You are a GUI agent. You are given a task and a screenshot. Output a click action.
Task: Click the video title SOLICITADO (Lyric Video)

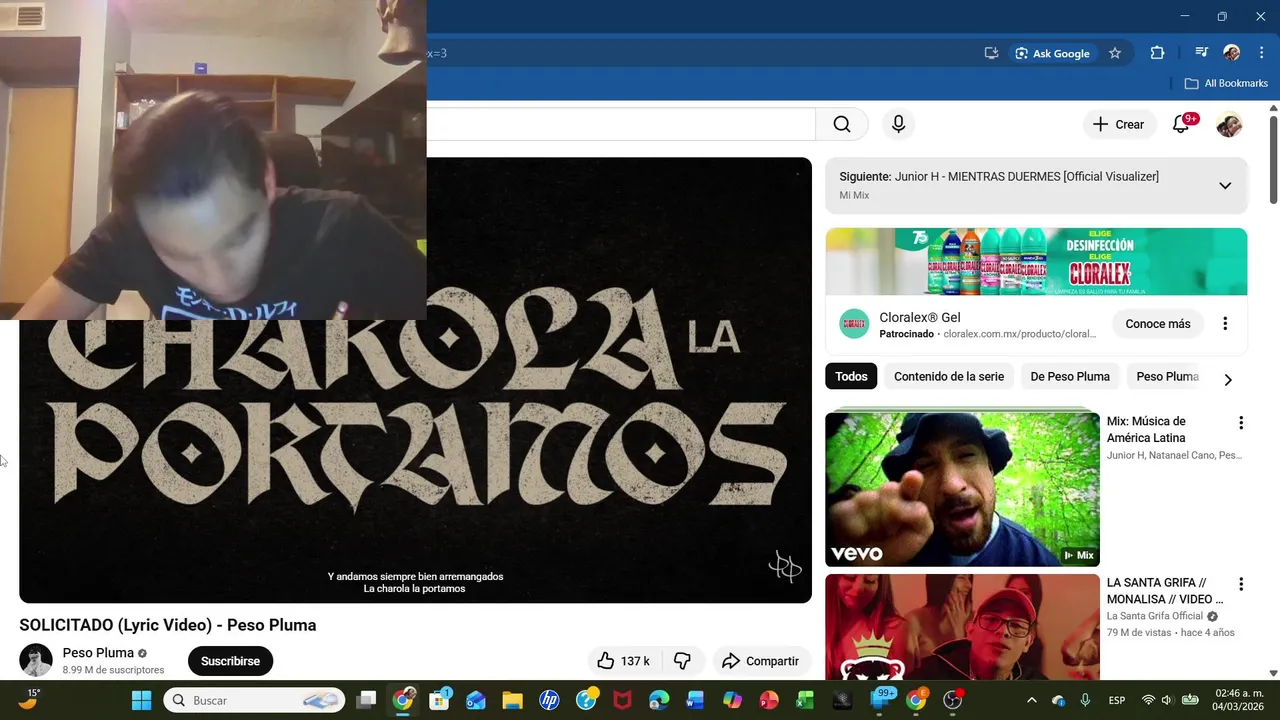click(167, 625)
